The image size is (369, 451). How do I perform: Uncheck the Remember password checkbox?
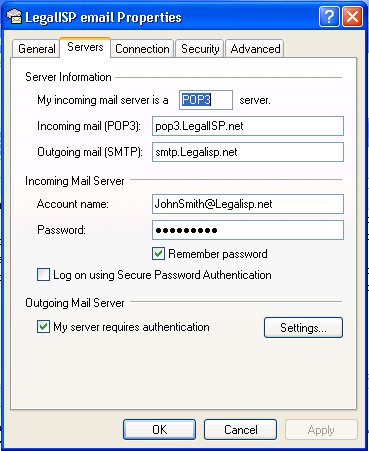tap(158, 254)
